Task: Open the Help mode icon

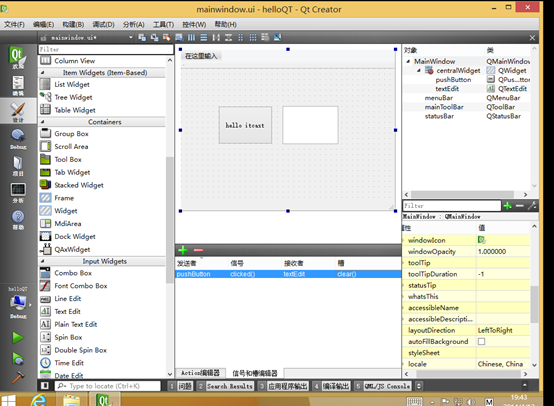Action: (x=18, y=220)
